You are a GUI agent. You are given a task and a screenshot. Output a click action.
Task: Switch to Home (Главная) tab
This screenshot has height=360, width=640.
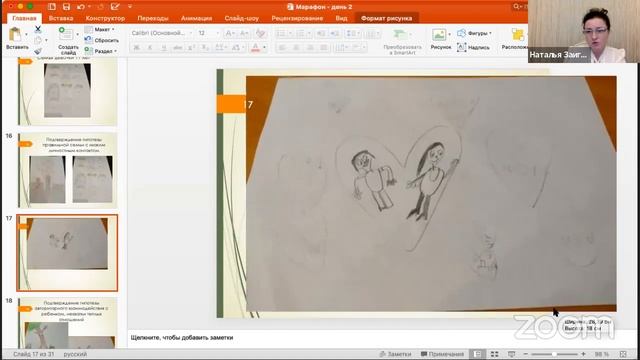pos(24,18)
